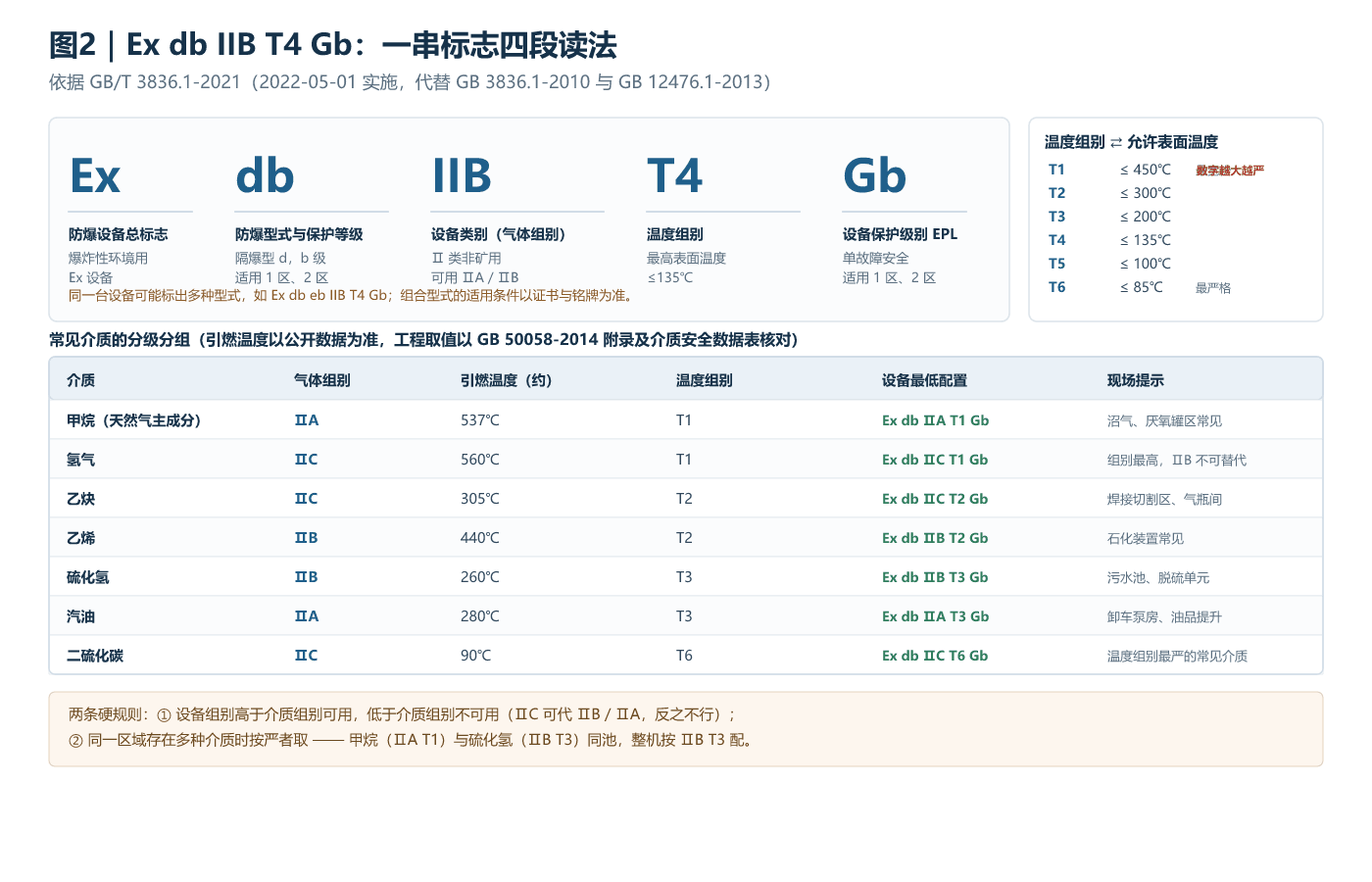
Task: Click the configuration 'Ex db ⅡB T2 Gb'
Action: [935, 538]
